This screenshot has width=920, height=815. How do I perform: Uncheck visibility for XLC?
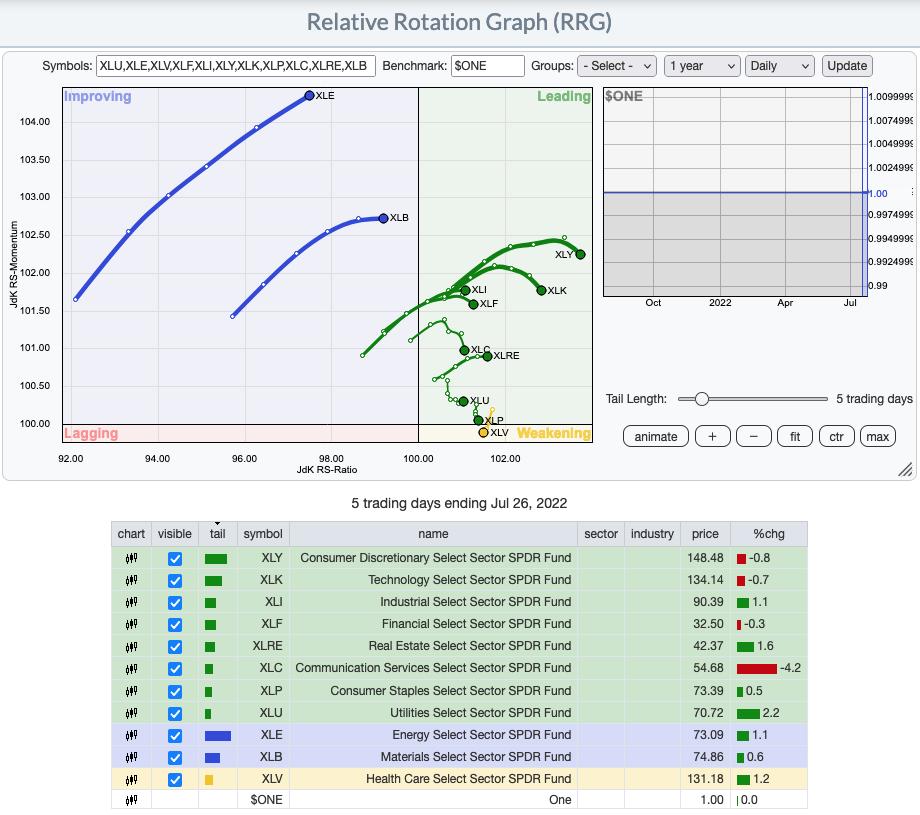click(175, 669)
